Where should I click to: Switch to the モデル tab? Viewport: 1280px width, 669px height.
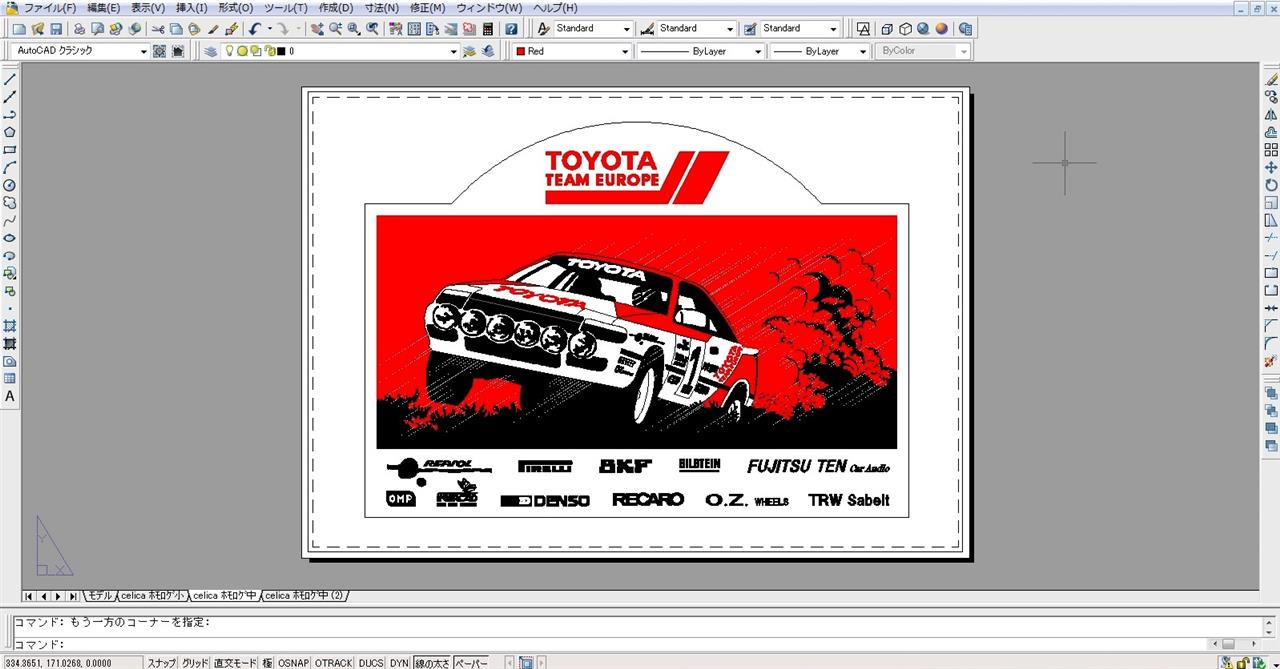[x=100, y=596]
